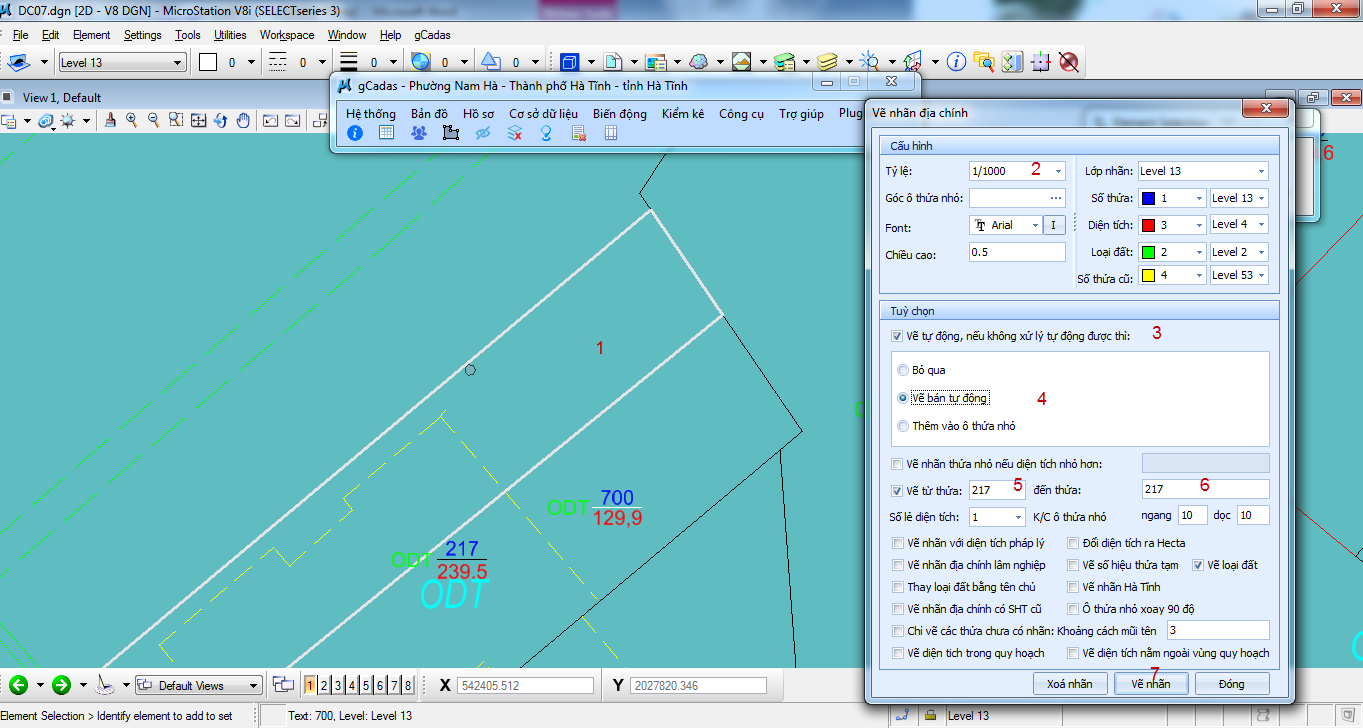Open the Workspace menu

pyautogui.click(x=287, y=35)
